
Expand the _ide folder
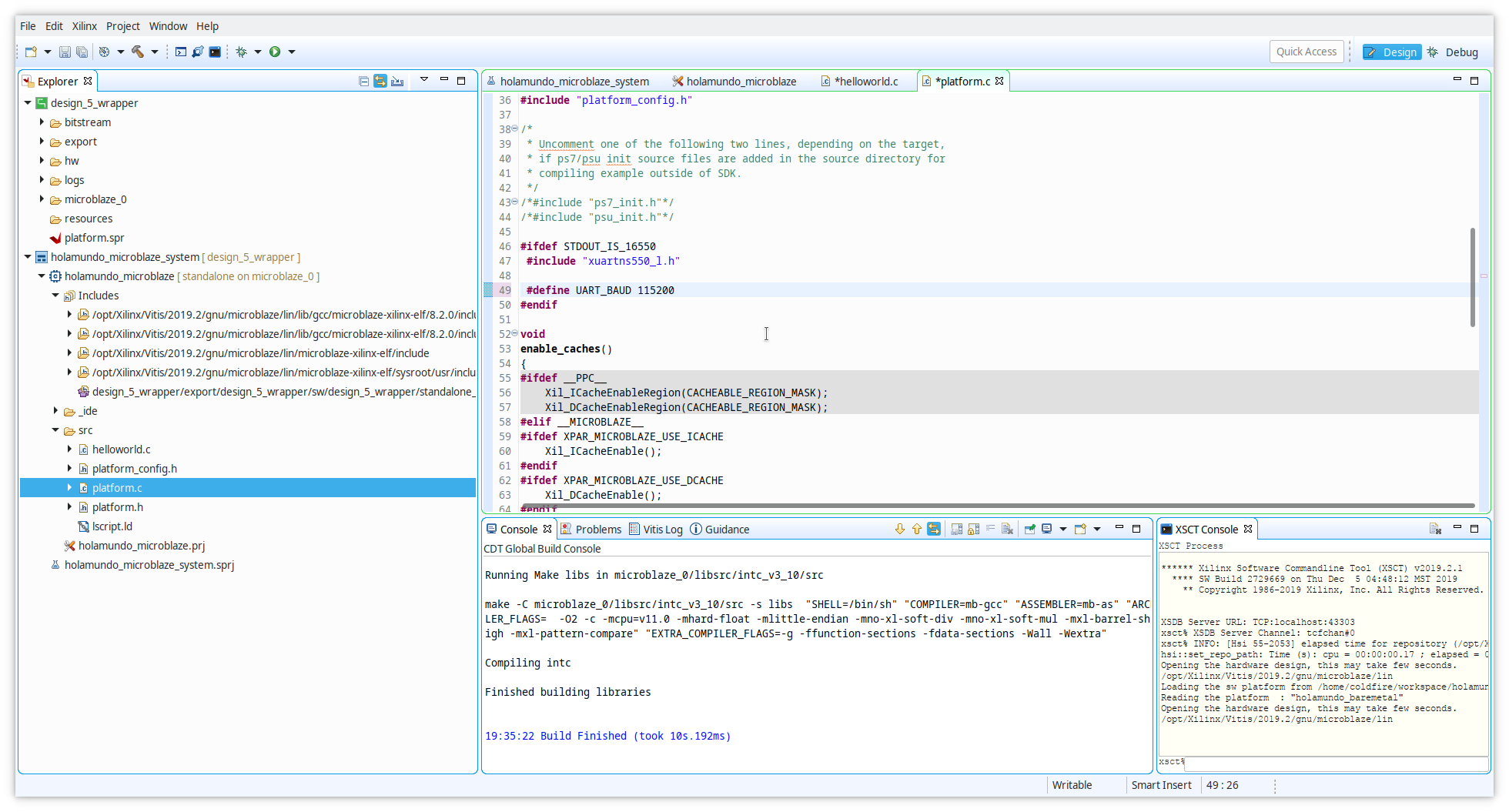[x=55, y=411]
